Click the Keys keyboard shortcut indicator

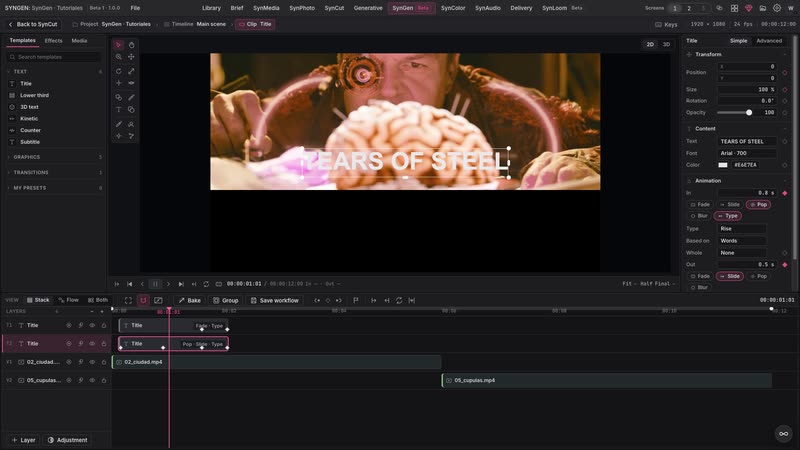(666, 24)
